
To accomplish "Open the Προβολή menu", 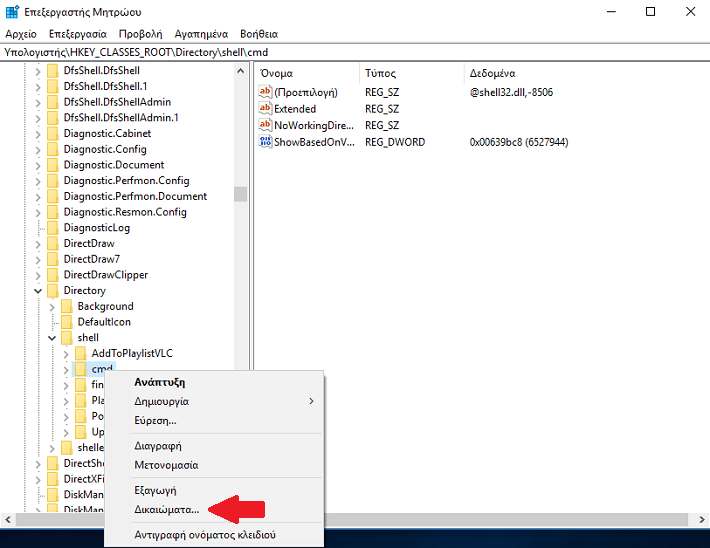I will pyautogui.click(x=140, y=34).
